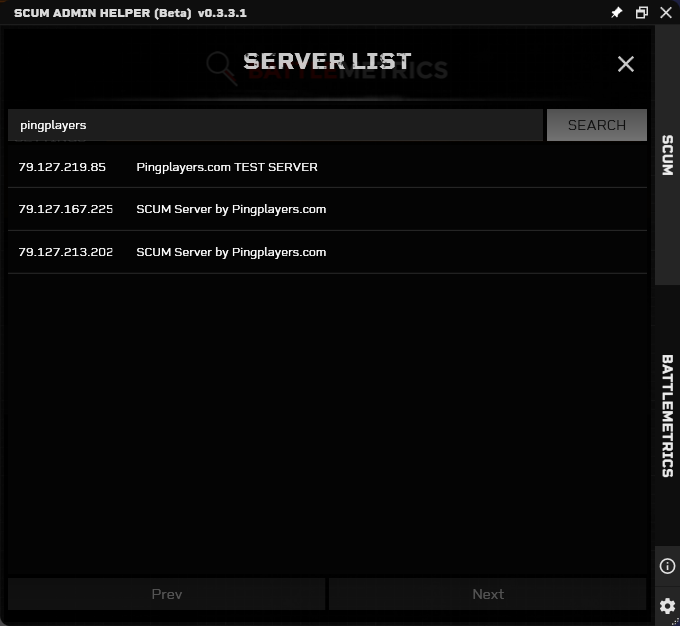The height and width of the screenshot is (626, 680).
Task: Go to previous page with Prev
Action: pyautogui.click(x=167, y=594)
